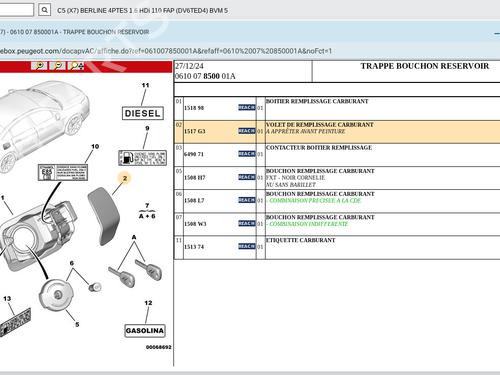Click in the search input field

point(16,10)
